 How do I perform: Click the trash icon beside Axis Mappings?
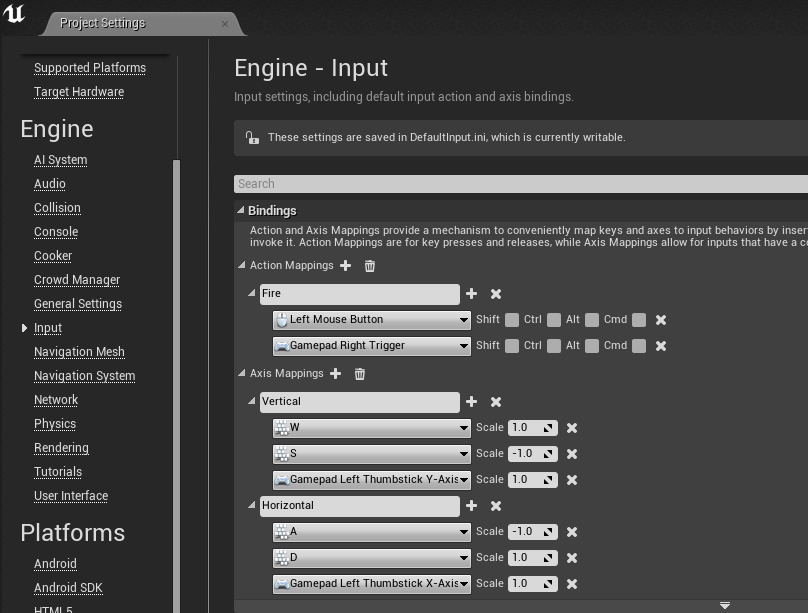tap(358, 373)
